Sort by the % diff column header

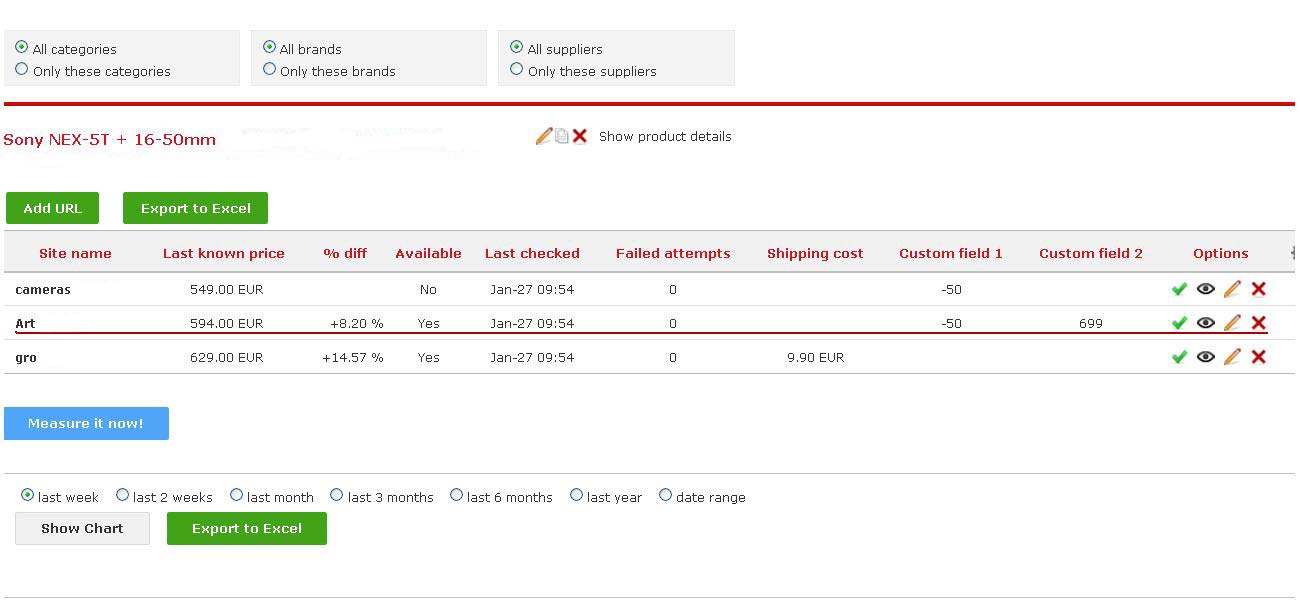point(345,253)
